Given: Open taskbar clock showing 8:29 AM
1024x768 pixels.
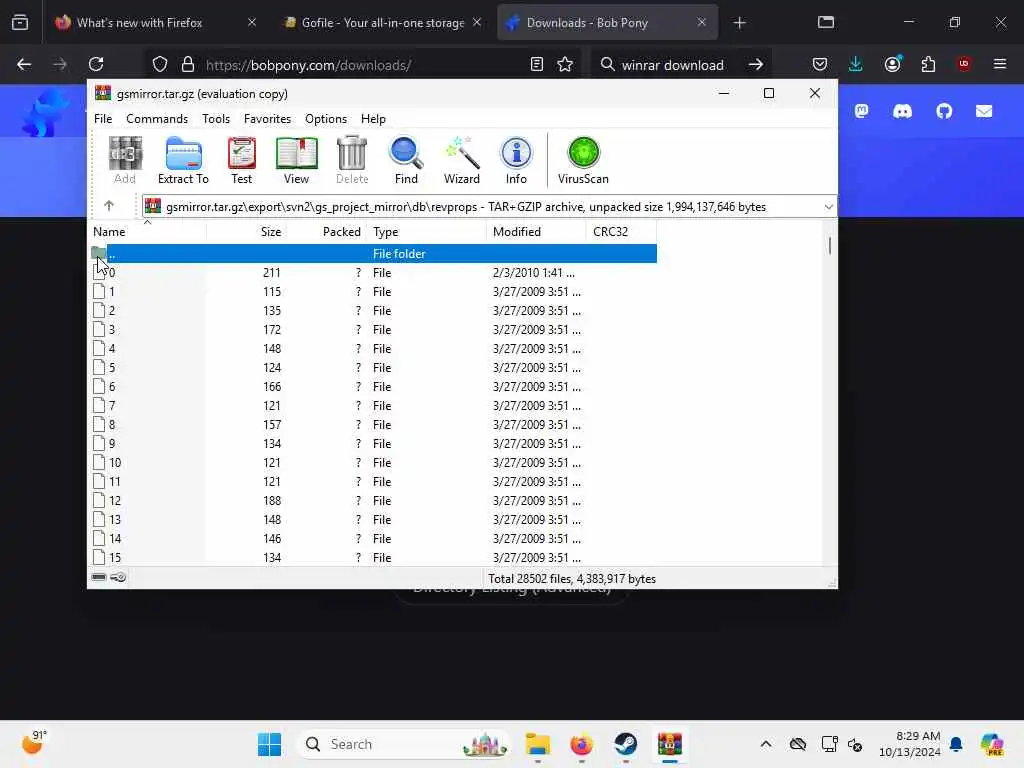Looking at the screenshot, I should (909, 744).
